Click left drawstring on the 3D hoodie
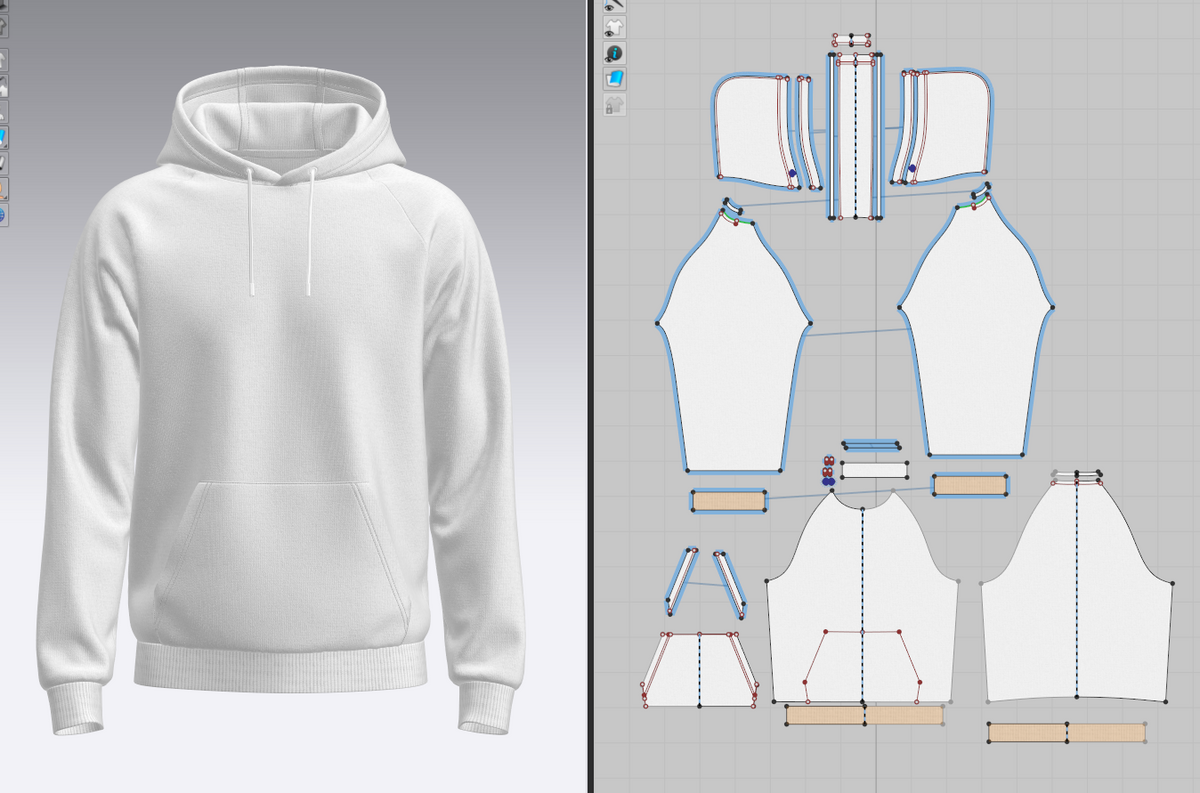The image size is (1200, 793). point(249,230)
